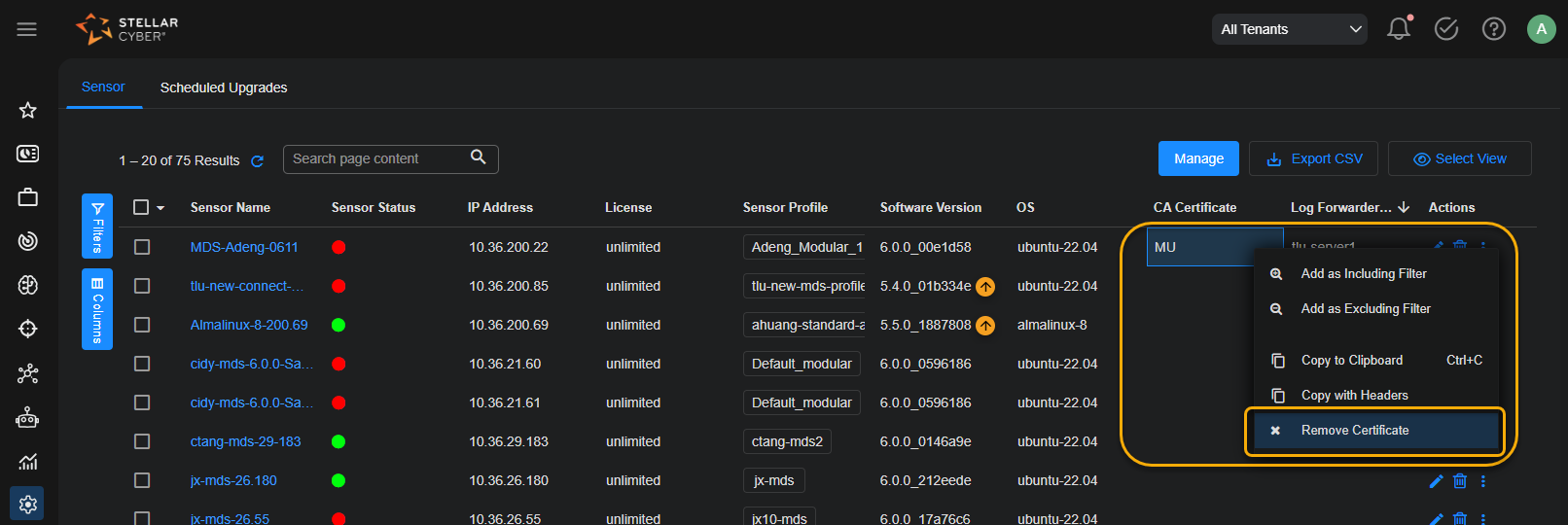Click the Export CSV button
Screen dimensions: 1568x525
1313,158
